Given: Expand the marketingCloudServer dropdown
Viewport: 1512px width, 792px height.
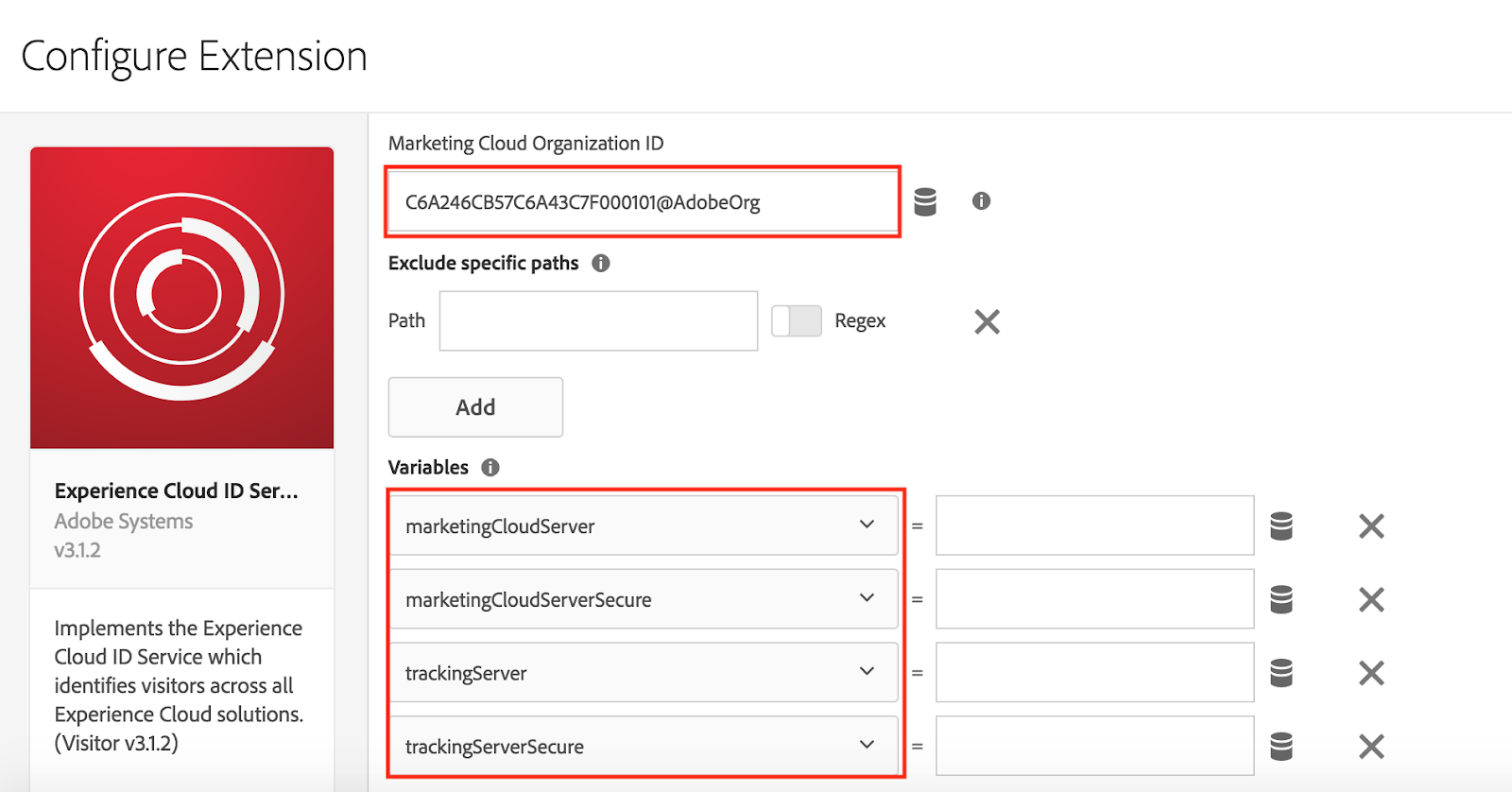Looking at the screenshot, I should pos(644,525).
